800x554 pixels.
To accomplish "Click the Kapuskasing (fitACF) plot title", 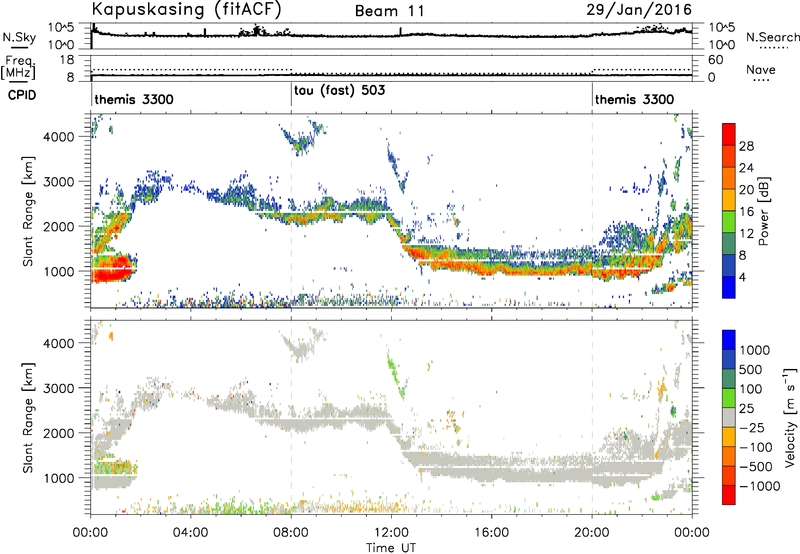I will point(186,10).
